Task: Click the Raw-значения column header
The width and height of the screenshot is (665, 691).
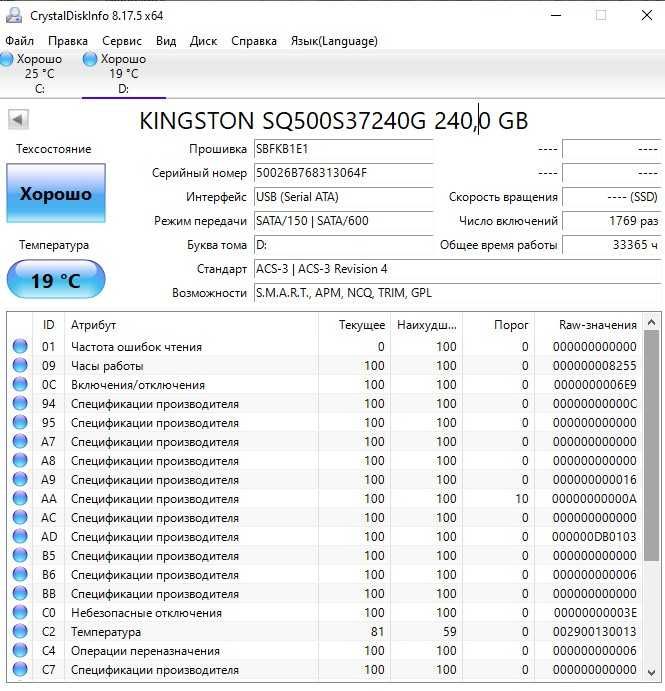Action: pyautogui.click(x=589, y=325)
